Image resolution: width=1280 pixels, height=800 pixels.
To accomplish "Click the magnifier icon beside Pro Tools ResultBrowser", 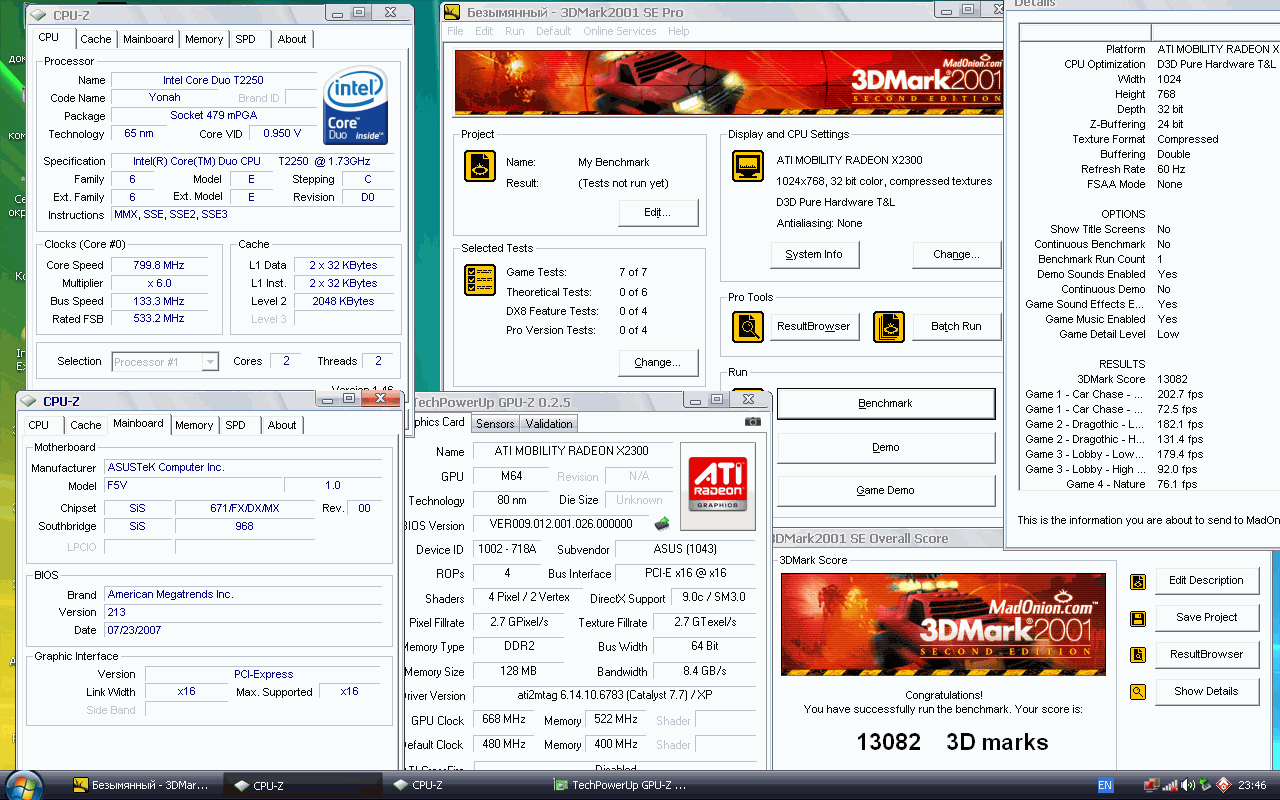I will (748, 326).
